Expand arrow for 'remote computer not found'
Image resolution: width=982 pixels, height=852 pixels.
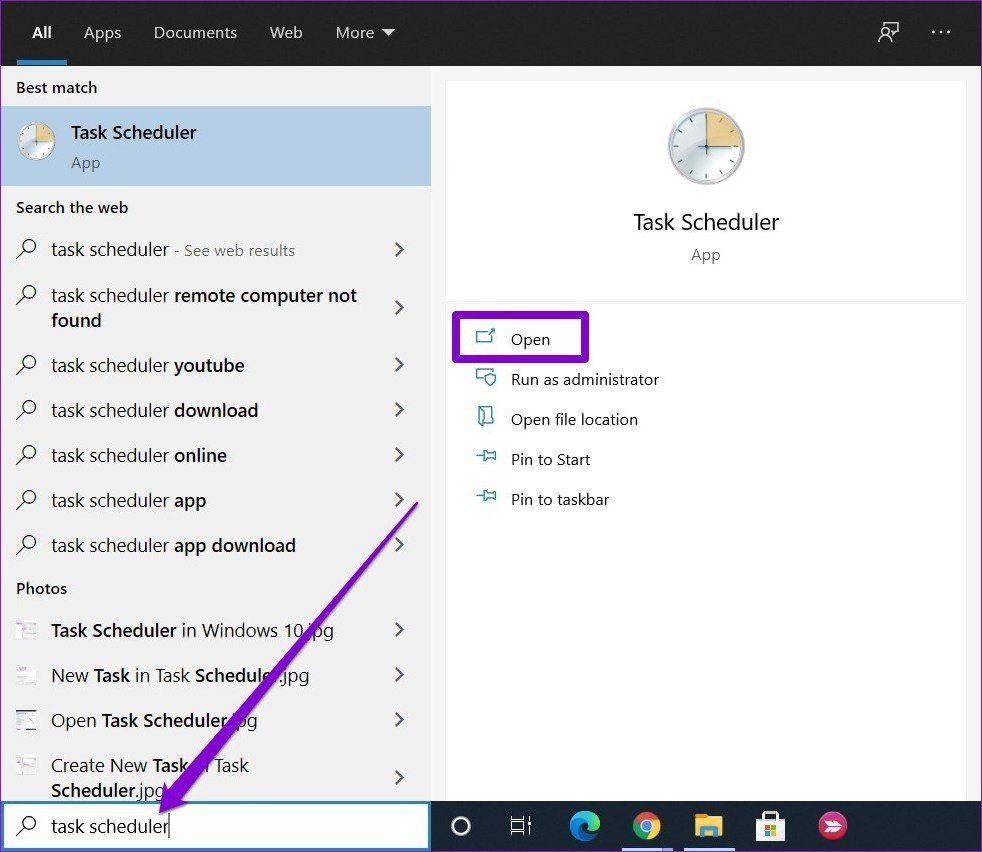point(399,308)
